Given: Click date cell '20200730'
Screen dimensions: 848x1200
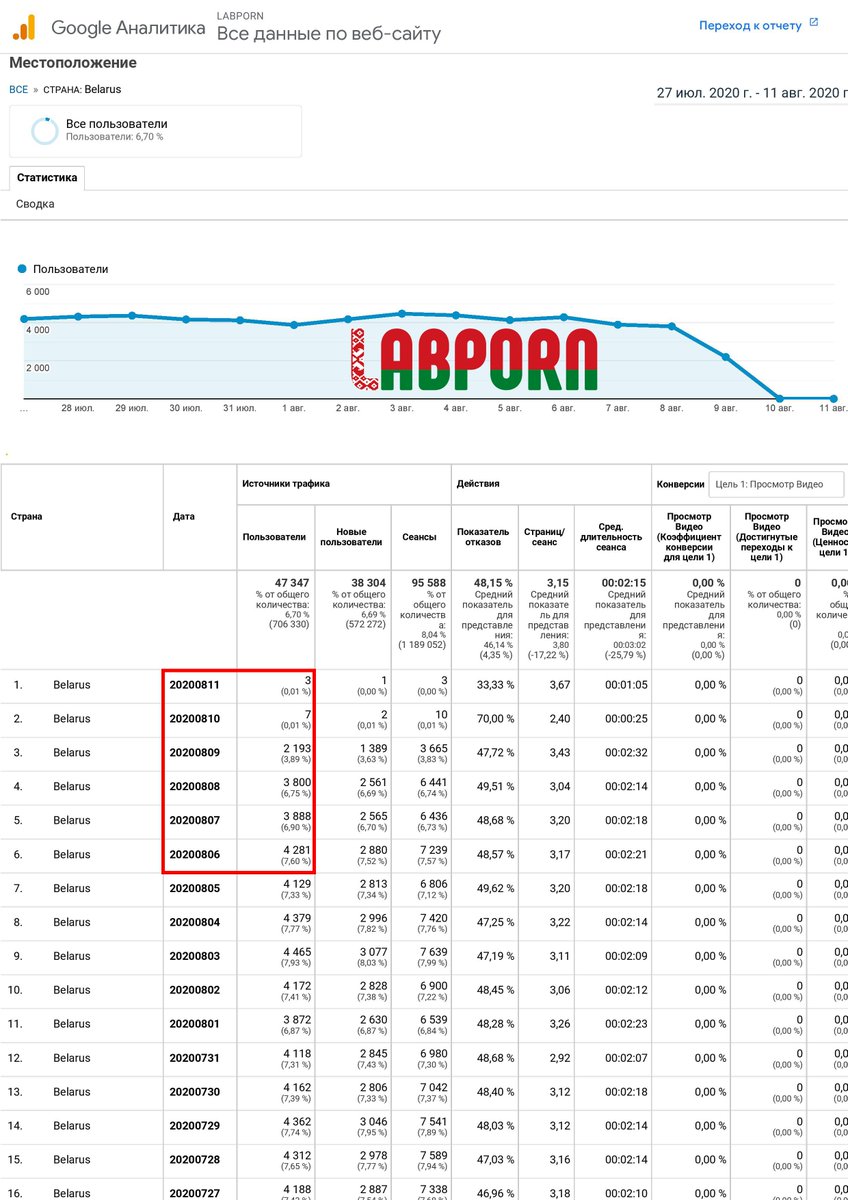Looking at the screenshot, I should (194, 1093).
